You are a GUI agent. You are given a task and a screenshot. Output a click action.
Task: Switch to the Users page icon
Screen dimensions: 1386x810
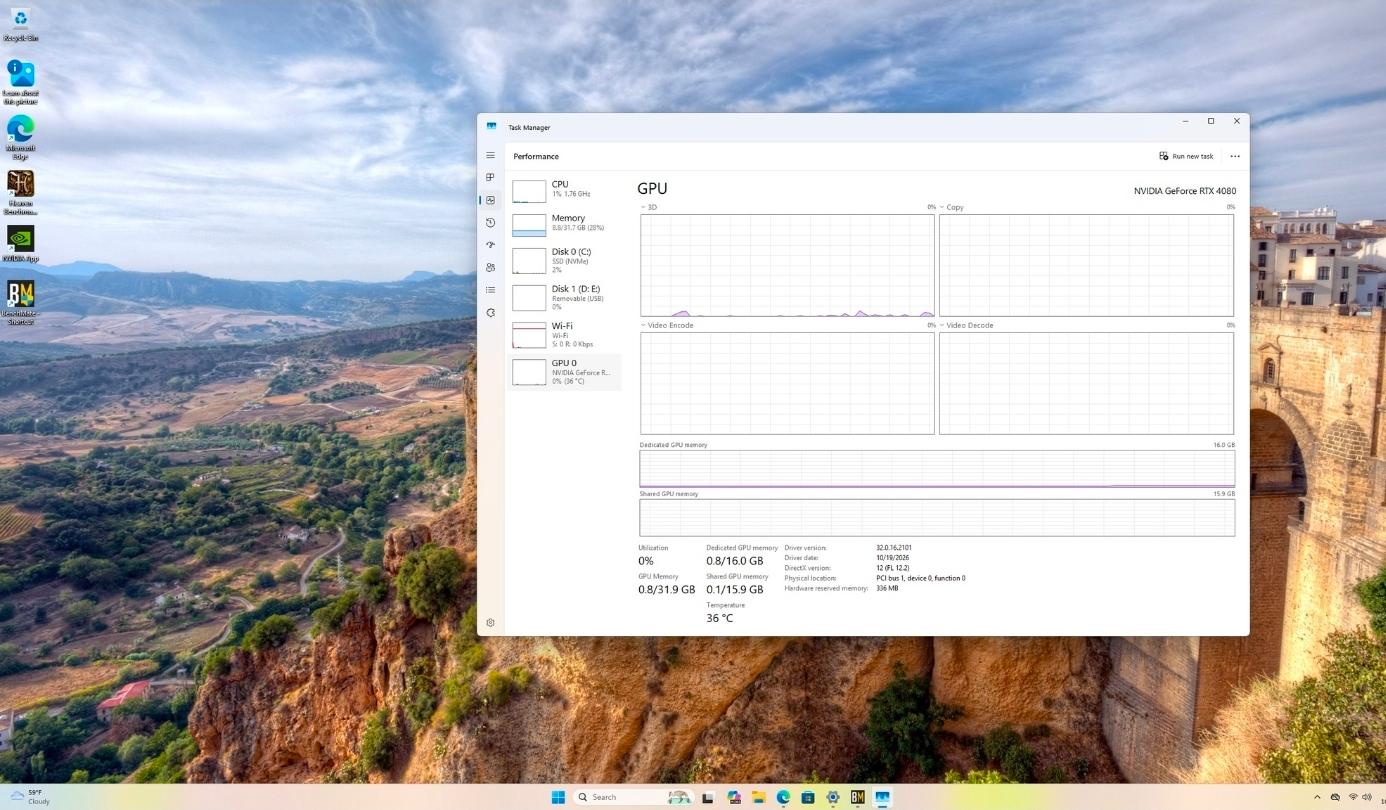(x=490, y=267)
